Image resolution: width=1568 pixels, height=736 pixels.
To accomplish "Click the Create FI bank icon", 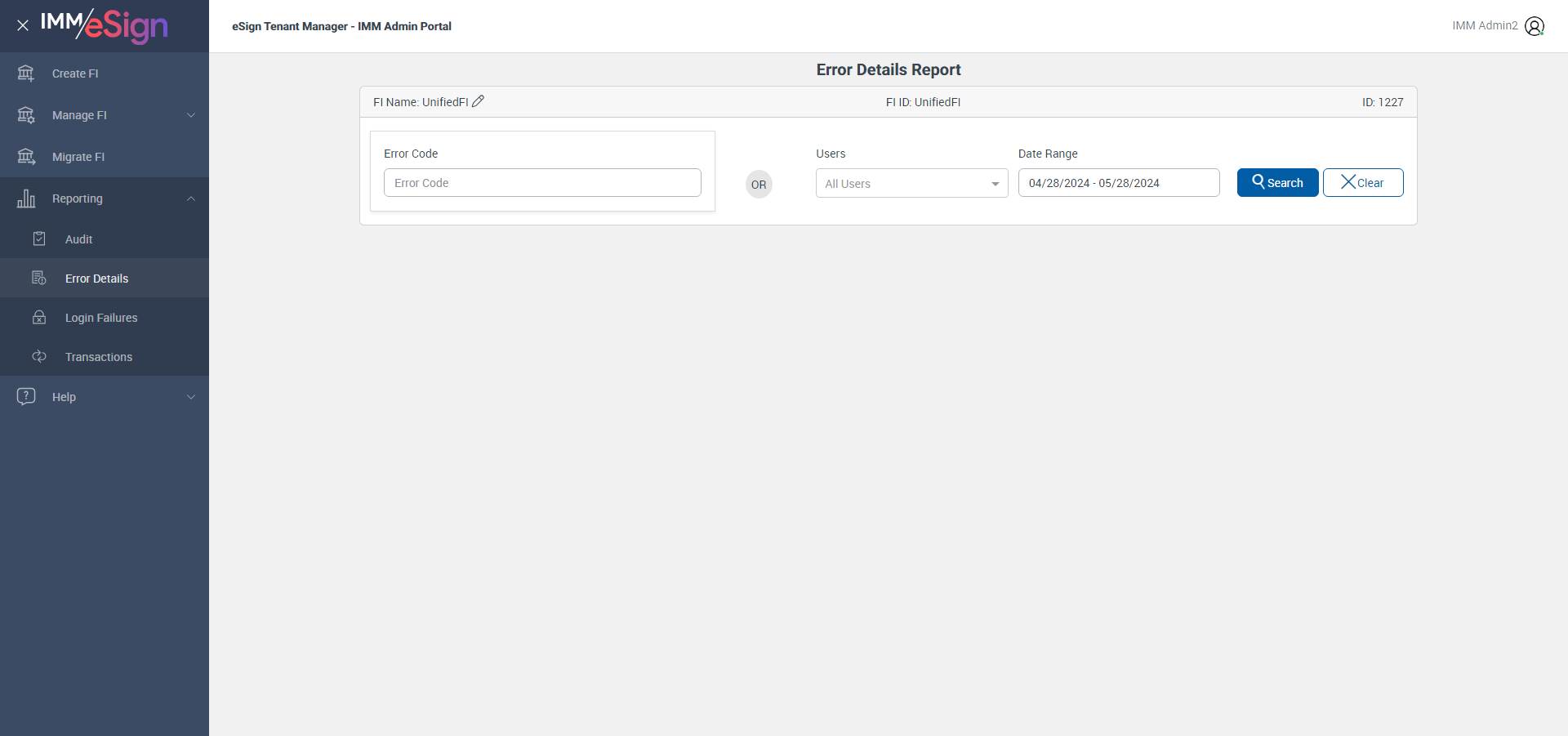I will [26, 74].
